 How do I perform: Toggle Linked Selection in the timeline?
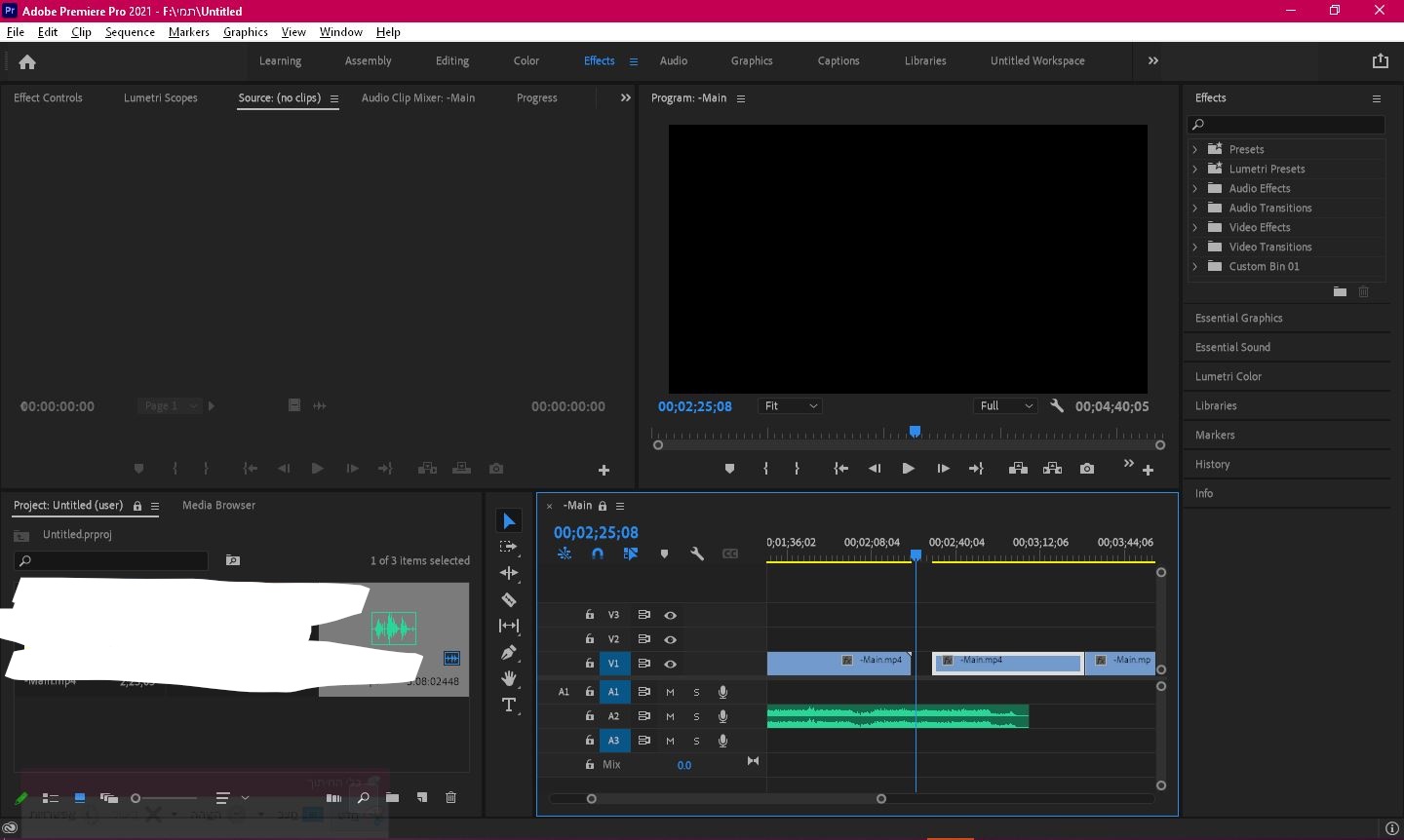click(631, 554)
